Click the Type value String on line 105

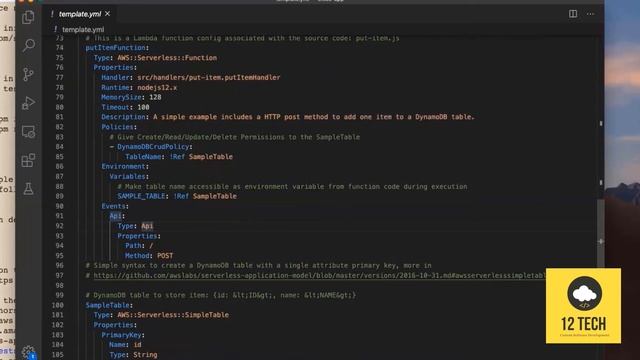(145, 355)
